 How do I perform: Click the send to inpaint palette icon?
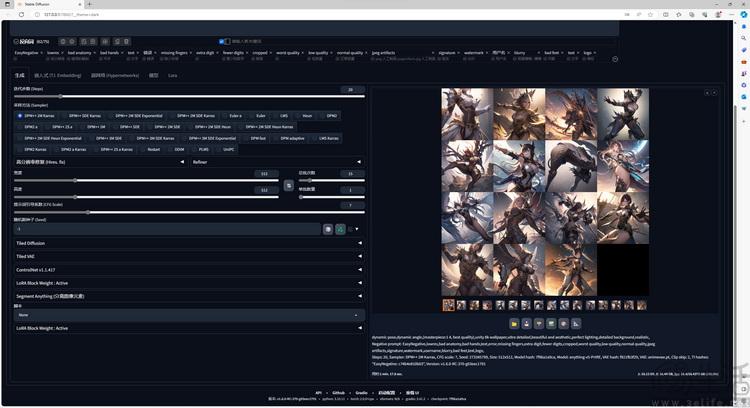(x=563, y=324)
